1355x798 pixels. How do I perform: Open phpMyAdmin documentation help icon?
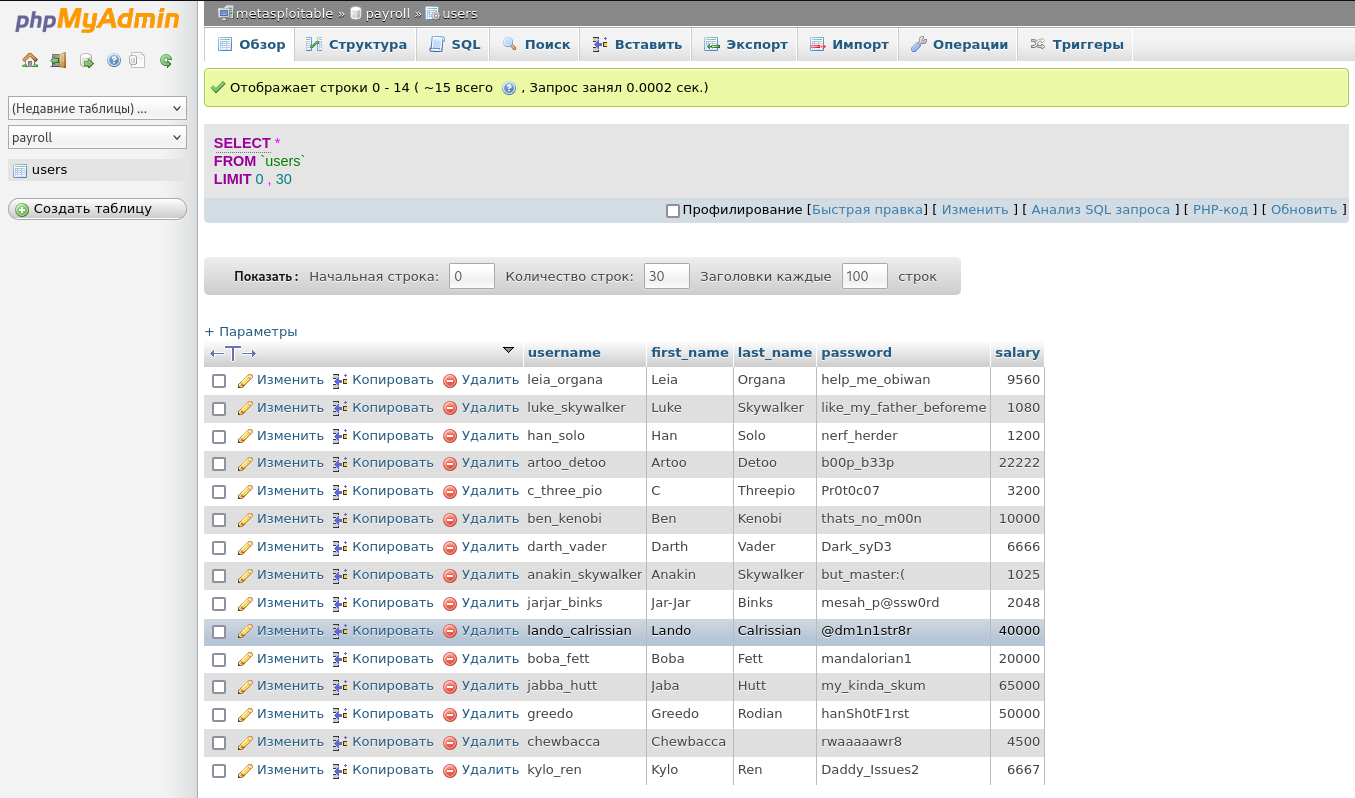[x=114, y=60]
